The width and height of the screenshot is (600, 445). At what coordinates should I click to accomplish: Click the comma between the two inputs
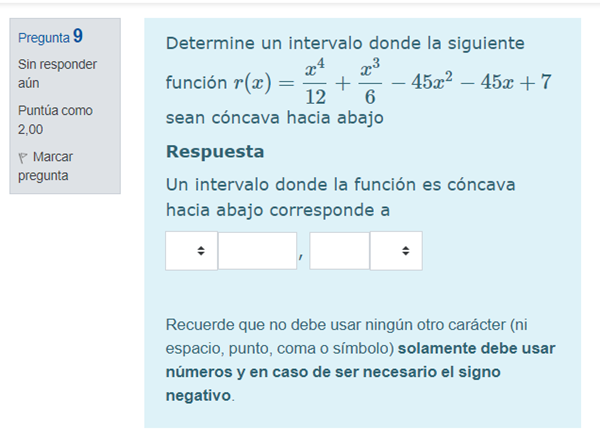tap(302, 256)
